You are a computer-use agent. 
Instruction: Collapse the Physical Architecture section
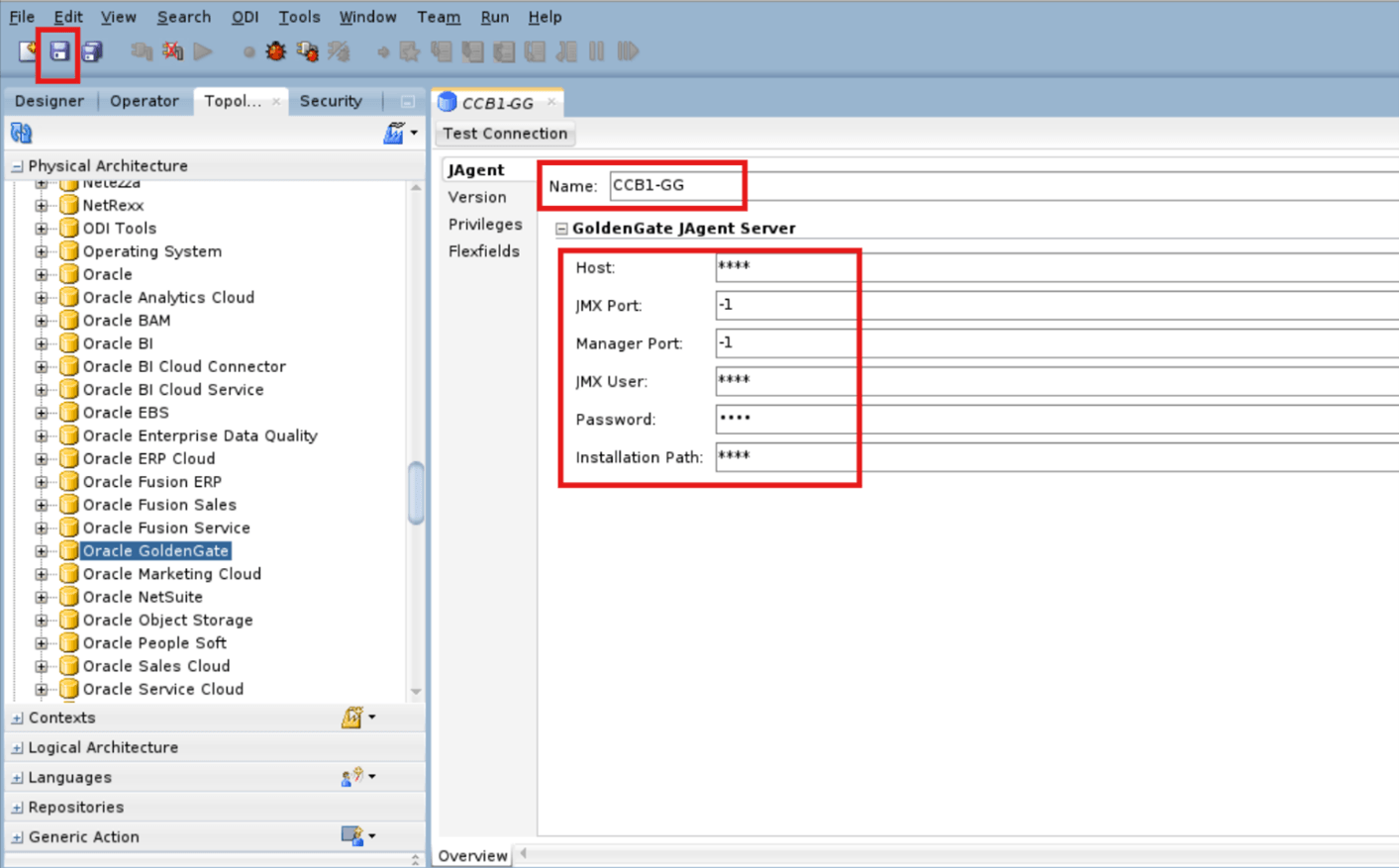point(17,165)
